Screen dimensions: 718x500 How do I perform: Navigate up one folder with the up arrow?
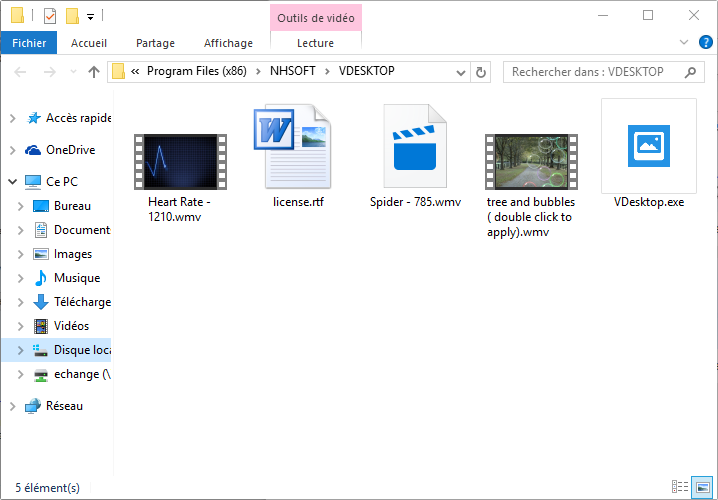(x=94, y=72)
